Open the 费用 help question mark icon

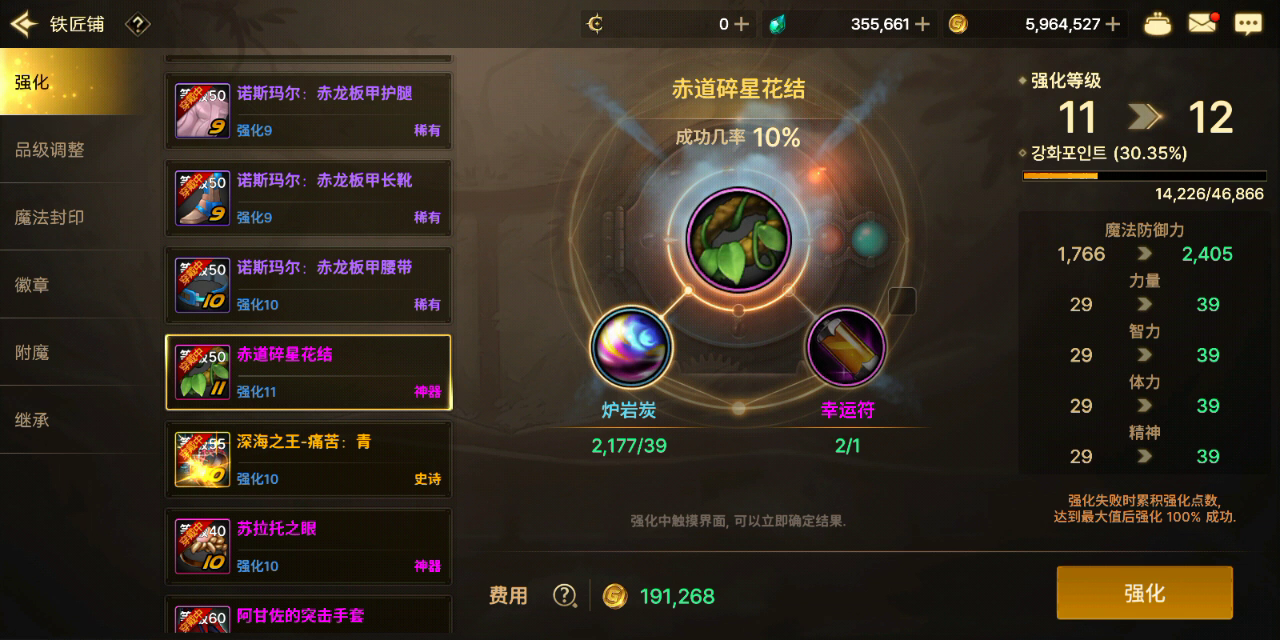point(565,596)
